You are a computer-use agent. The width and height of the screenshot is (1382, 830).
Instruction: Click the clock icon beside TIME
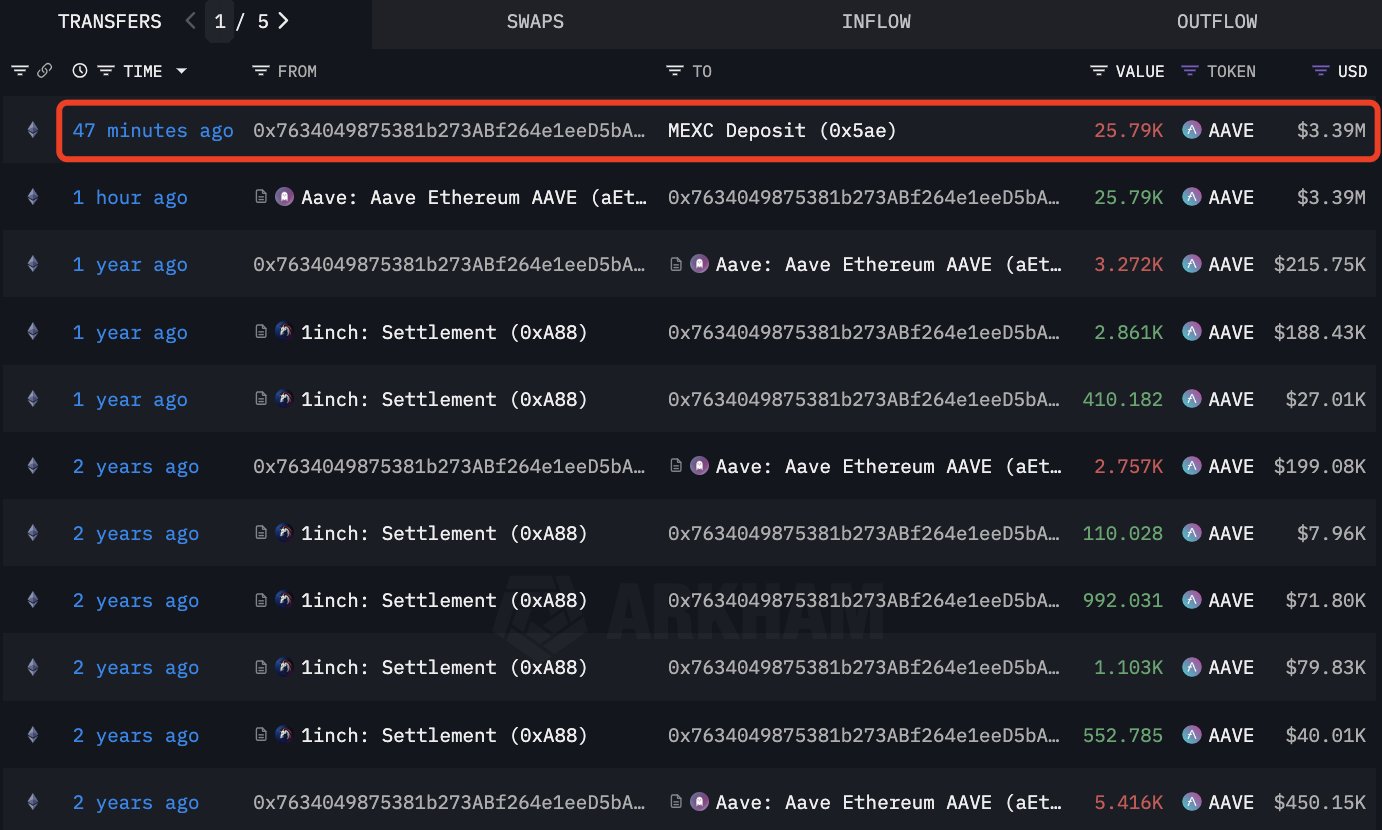pyautogui.click(x=80, y=71)
